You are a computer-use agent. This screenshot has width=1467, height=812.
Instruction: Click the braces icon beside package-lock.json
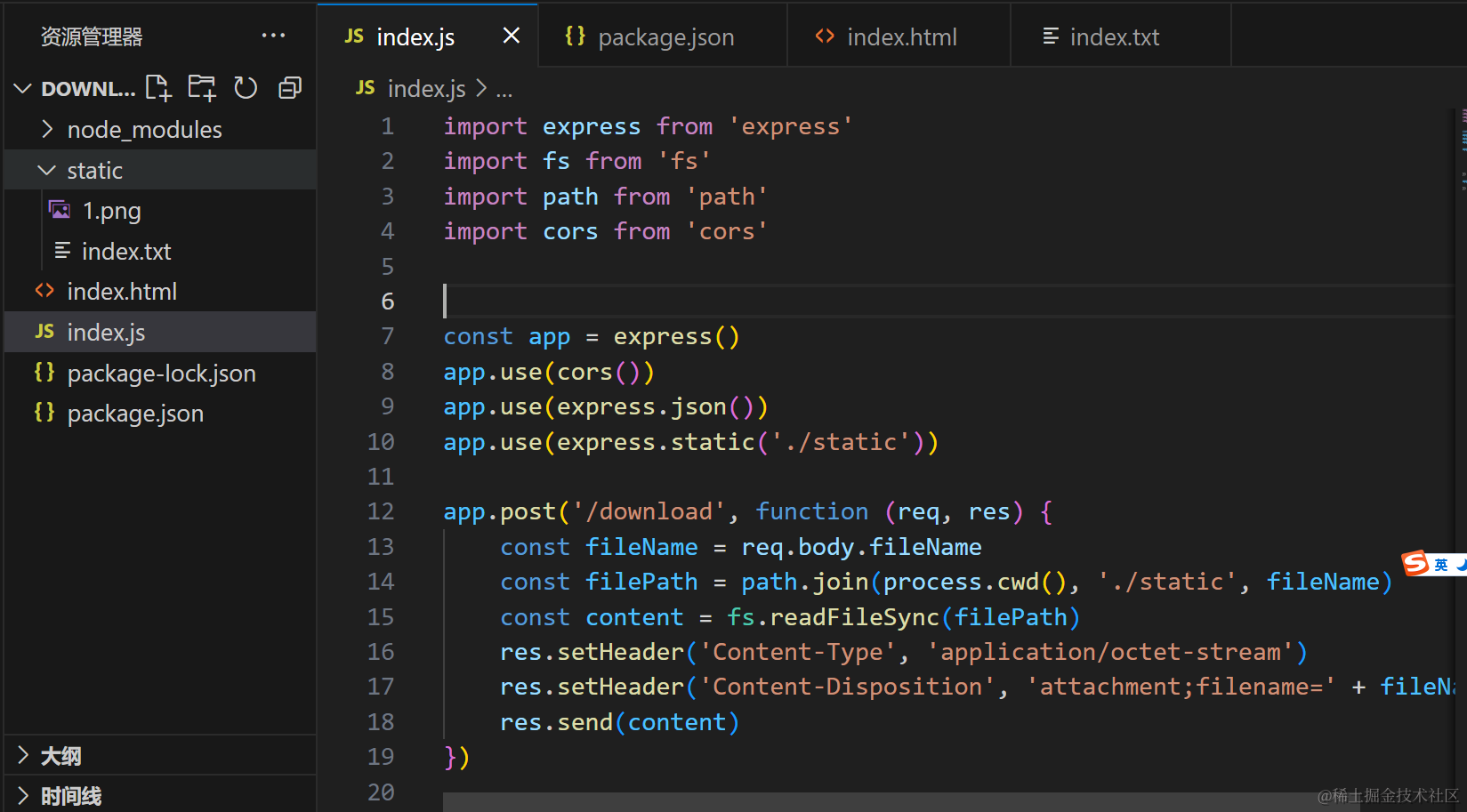(44, 372)
